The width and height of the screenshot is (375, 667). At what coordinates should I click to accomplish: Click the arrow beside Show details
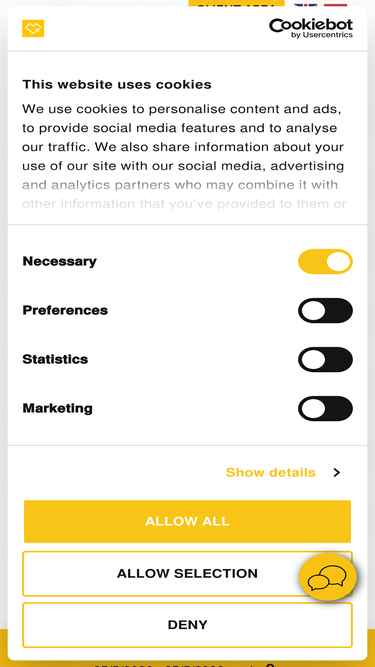[337, 473]
